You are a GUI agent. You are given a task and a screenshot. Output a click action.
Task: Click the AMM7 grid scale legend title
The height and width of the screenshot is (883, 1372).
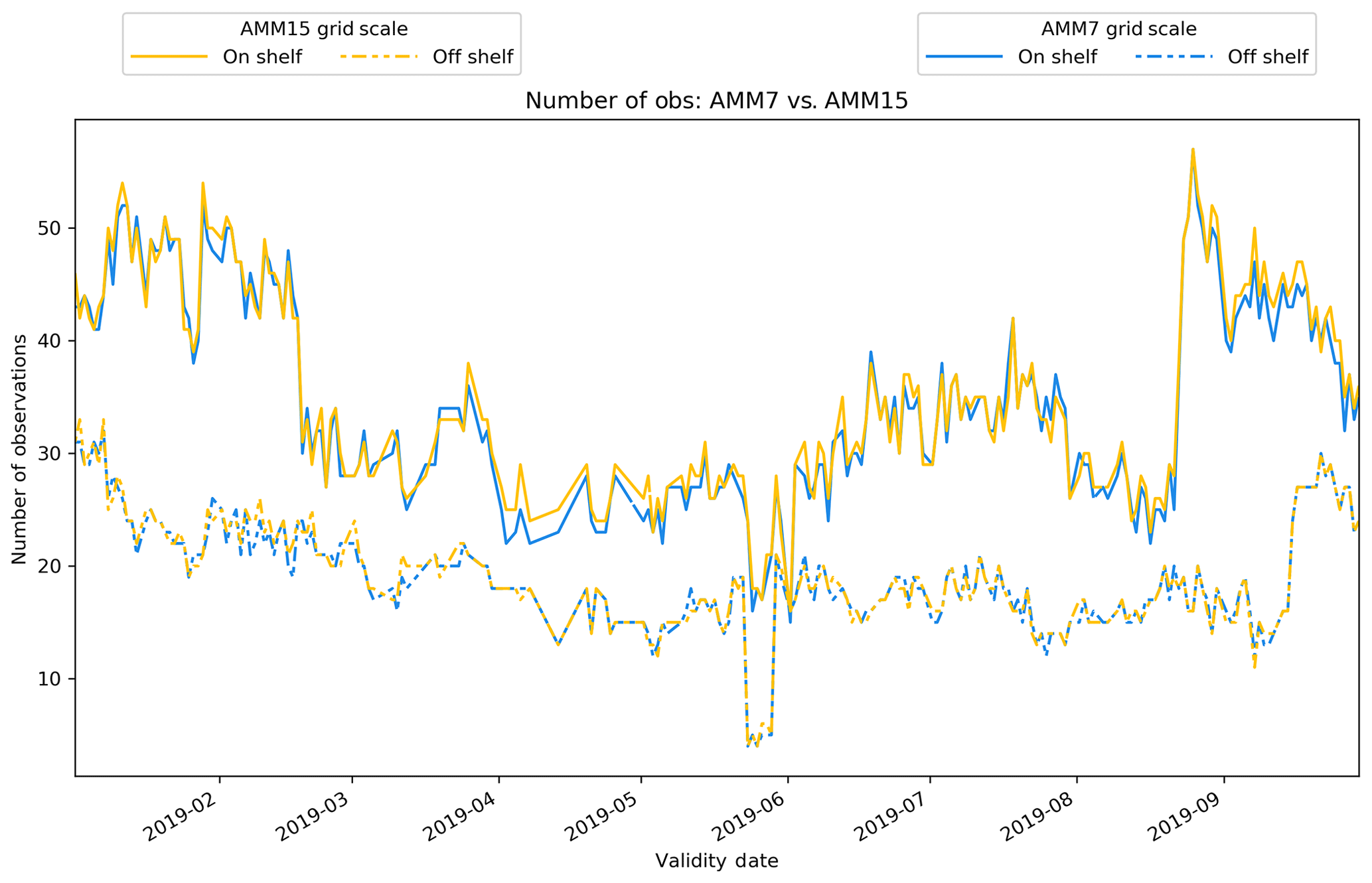1118,29
